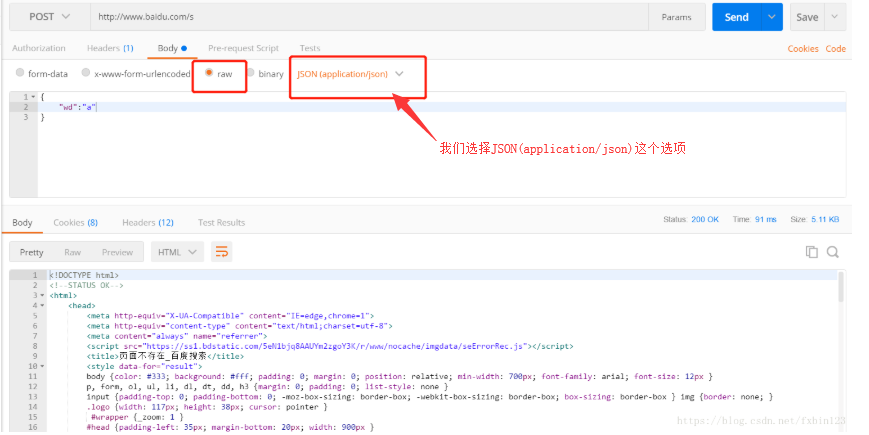Select the x-www-form-urlencoded radio option
Screen dimensions: 869x435
tap(86, 73)
